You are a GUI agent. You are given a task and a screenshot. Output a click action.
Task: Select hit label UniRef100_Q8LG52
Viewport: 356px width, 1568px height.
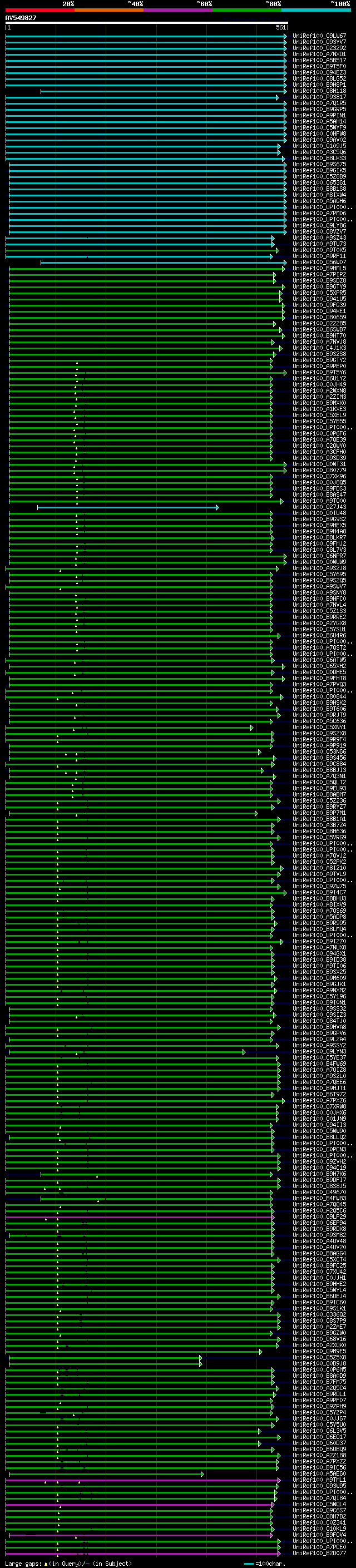click(319, 78)
